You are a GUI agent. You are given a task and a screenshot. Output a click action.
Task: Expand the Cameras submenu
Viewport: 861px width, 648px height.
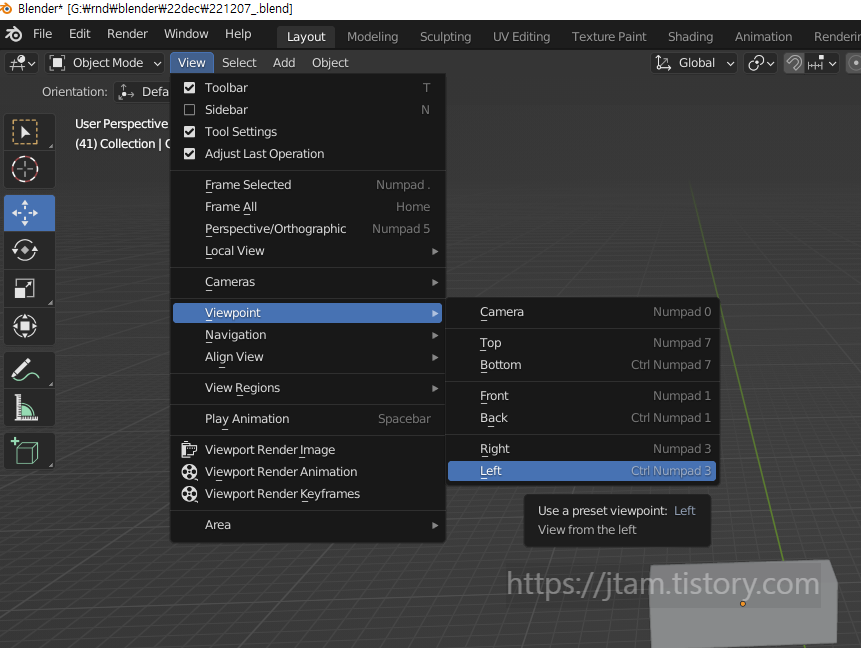[x=308, y=282]
